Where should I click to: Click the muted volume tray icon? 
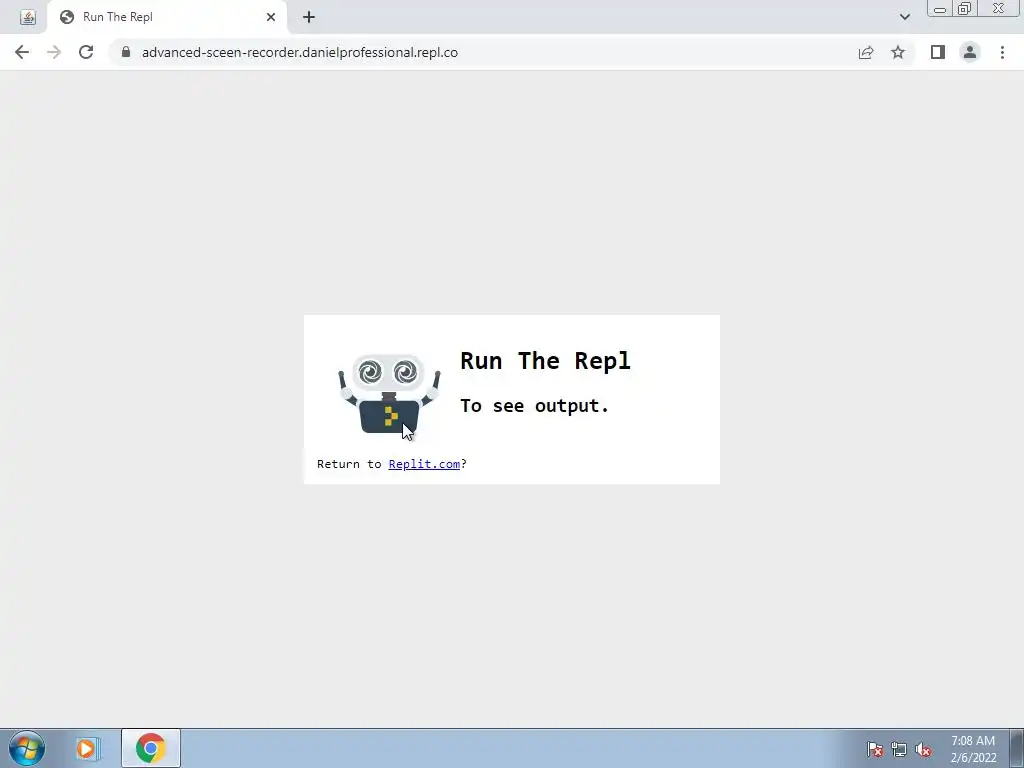[923, 749]
